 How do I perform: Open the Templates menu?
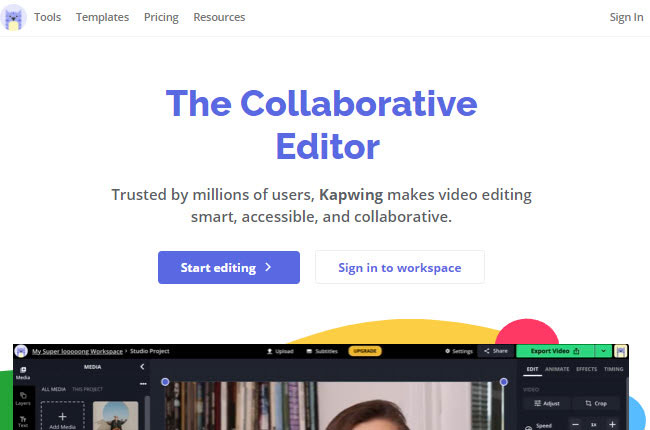tap(102, 17)
